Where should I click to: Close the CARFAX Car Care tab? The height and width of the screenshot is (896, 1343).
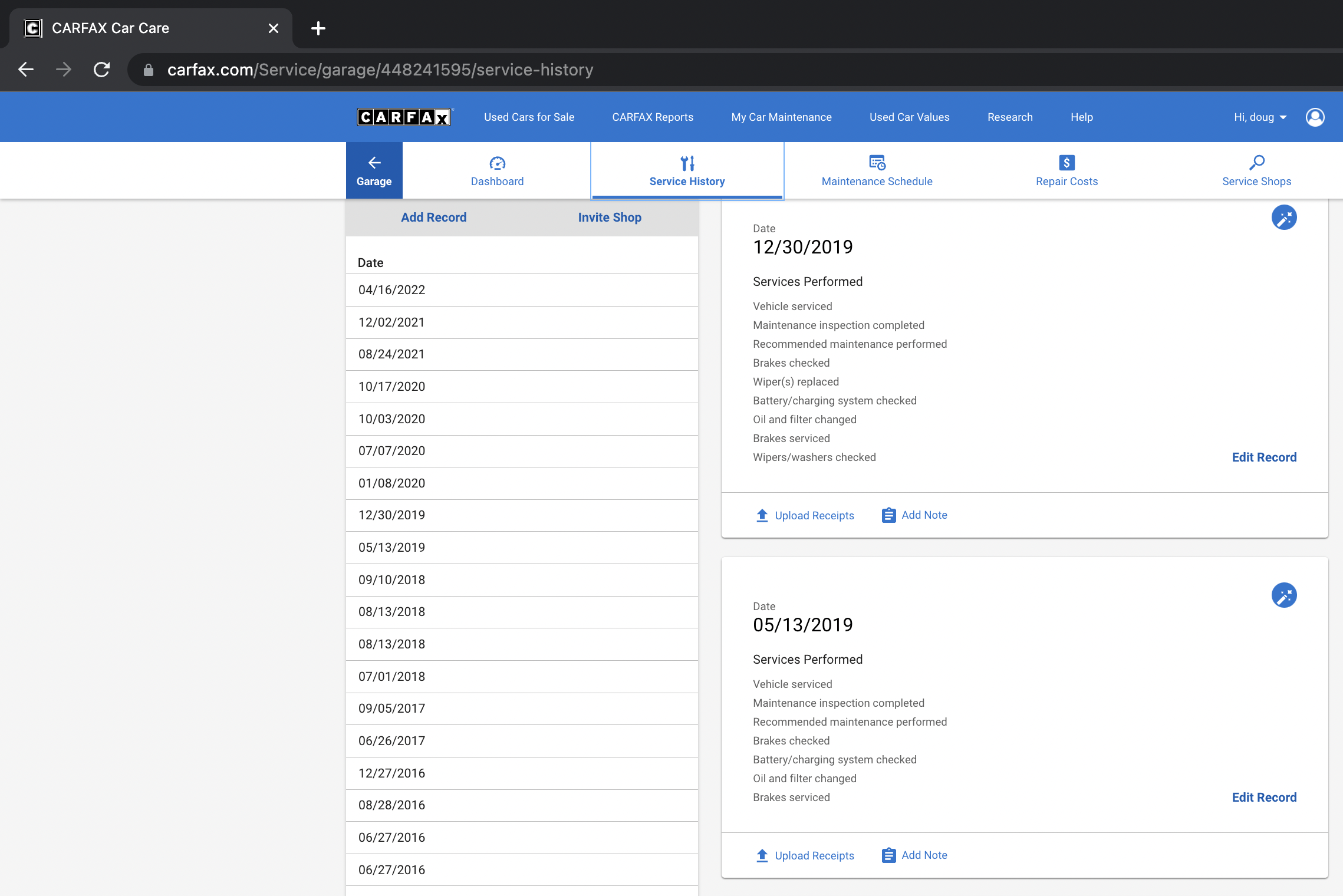point(273,28)
